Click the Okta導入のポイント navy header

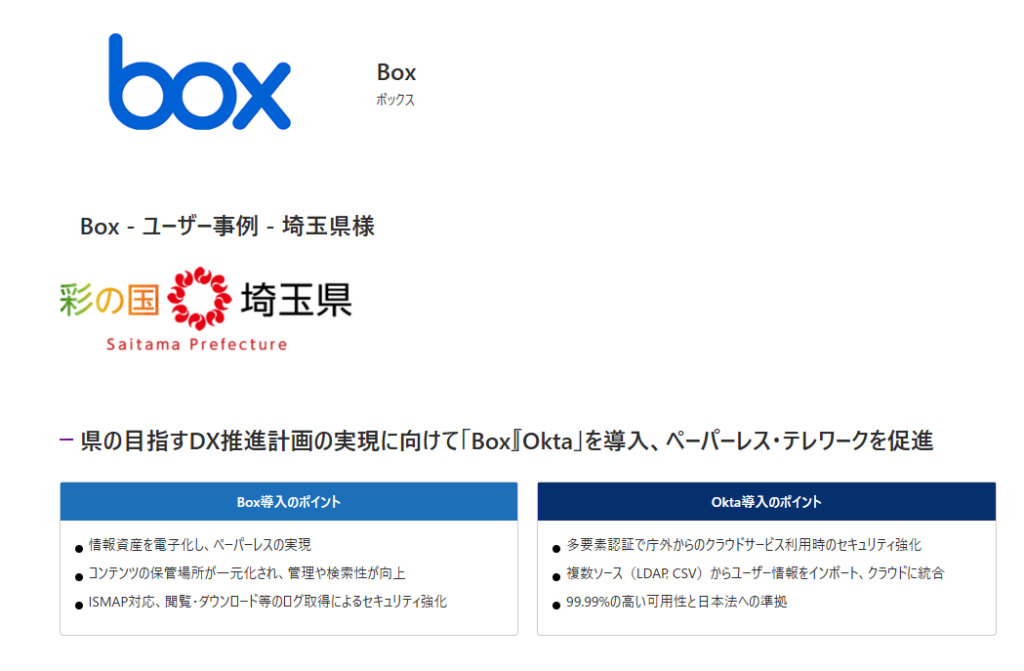pyautogui.click(x=766, y=502)
